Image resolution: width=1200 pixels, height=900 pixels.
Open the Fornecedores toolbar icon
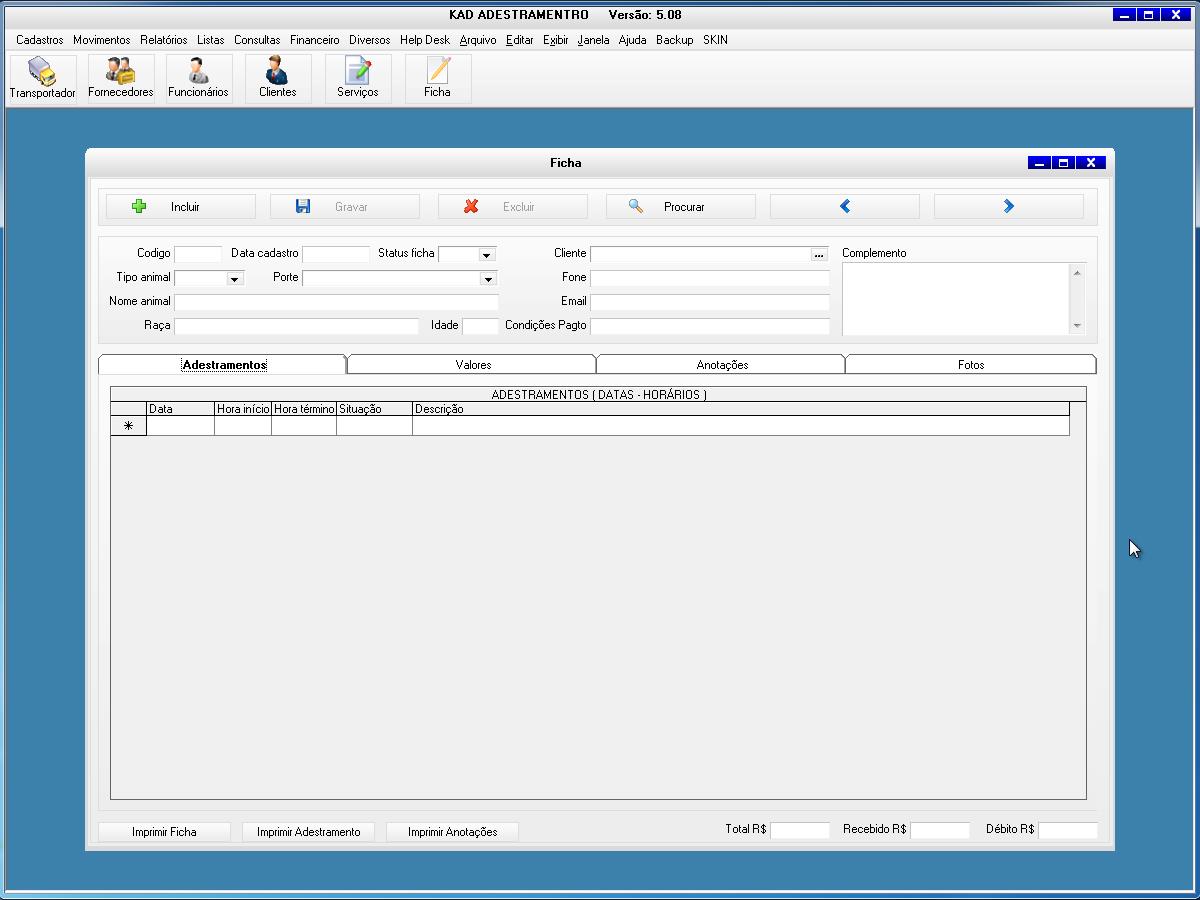pyautogui.click(x=121, y=79)
